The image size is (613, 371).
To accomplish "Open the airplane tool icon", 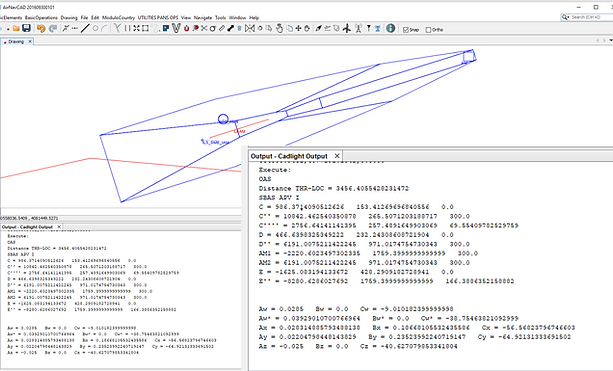I will point(347,28).
